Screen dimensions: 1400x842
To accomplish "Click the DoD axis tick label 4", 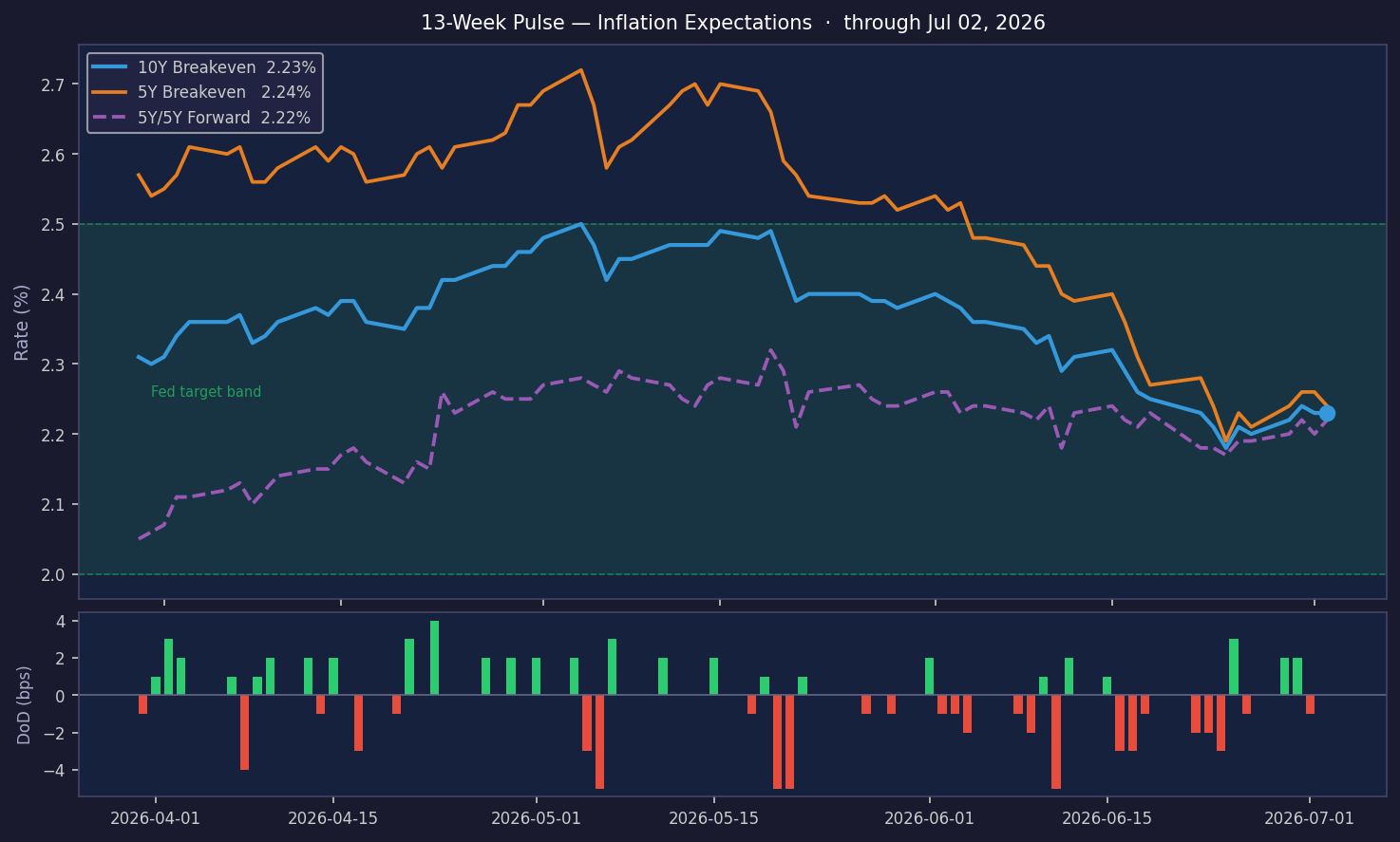I will [60, 622].
